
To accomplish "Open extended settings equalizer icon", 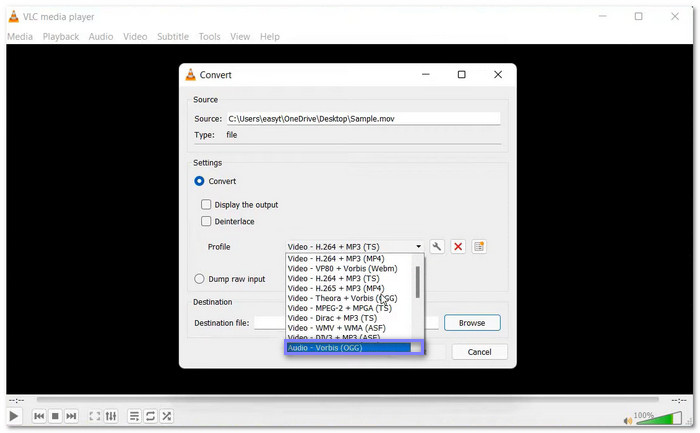I will click(x=111, y=416).
